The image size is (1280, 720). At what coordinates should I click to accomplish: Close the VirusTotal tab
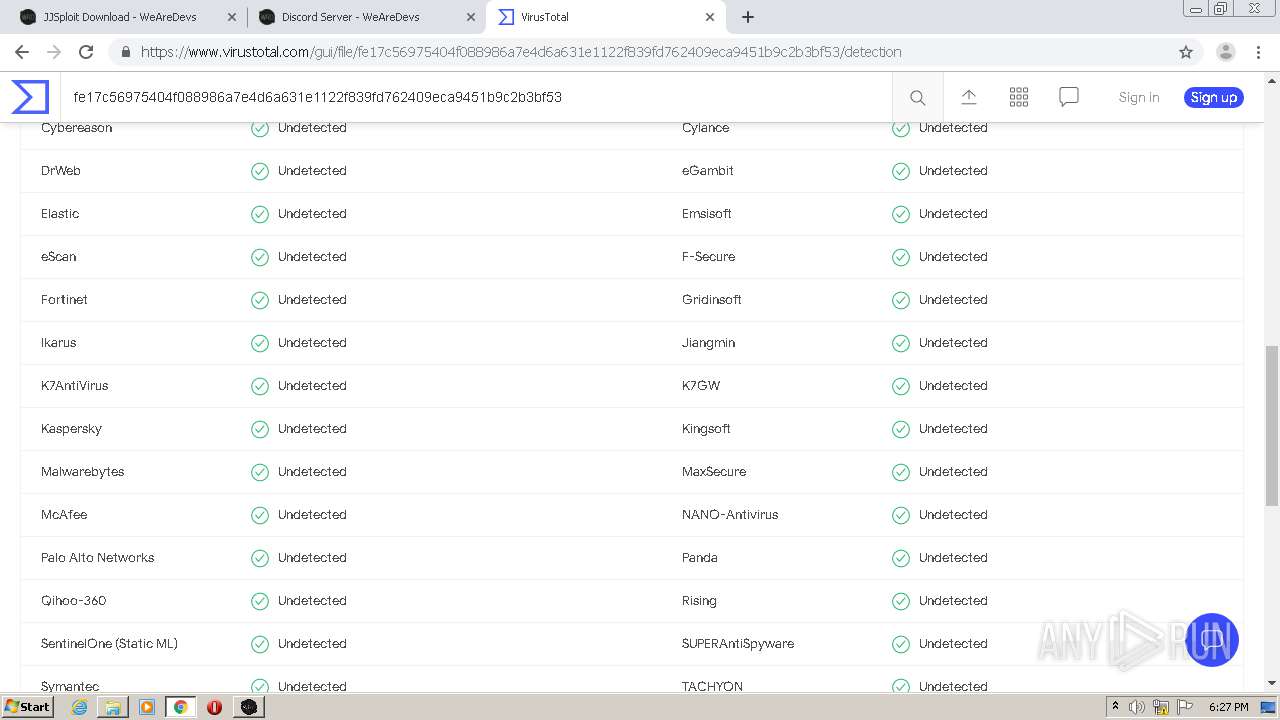click(x=709, y=17)
